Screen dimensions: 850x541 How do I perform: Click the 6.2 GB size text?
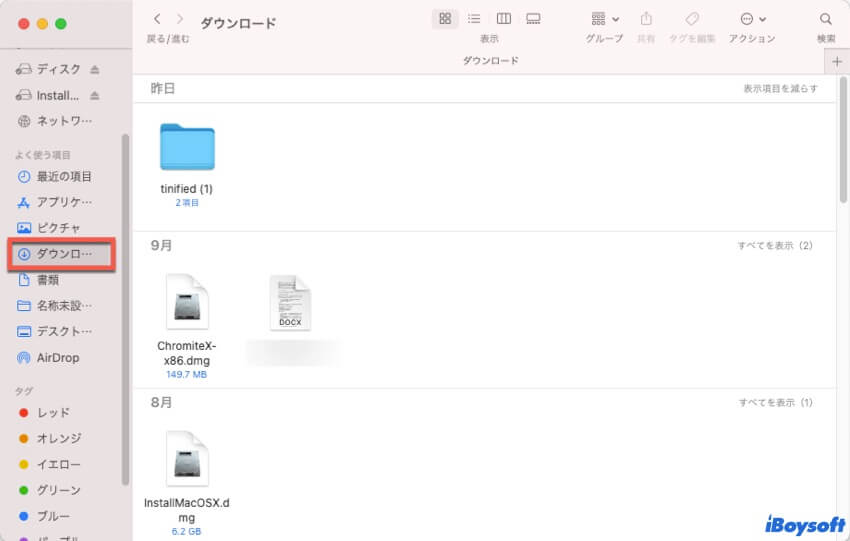(186, 532)
